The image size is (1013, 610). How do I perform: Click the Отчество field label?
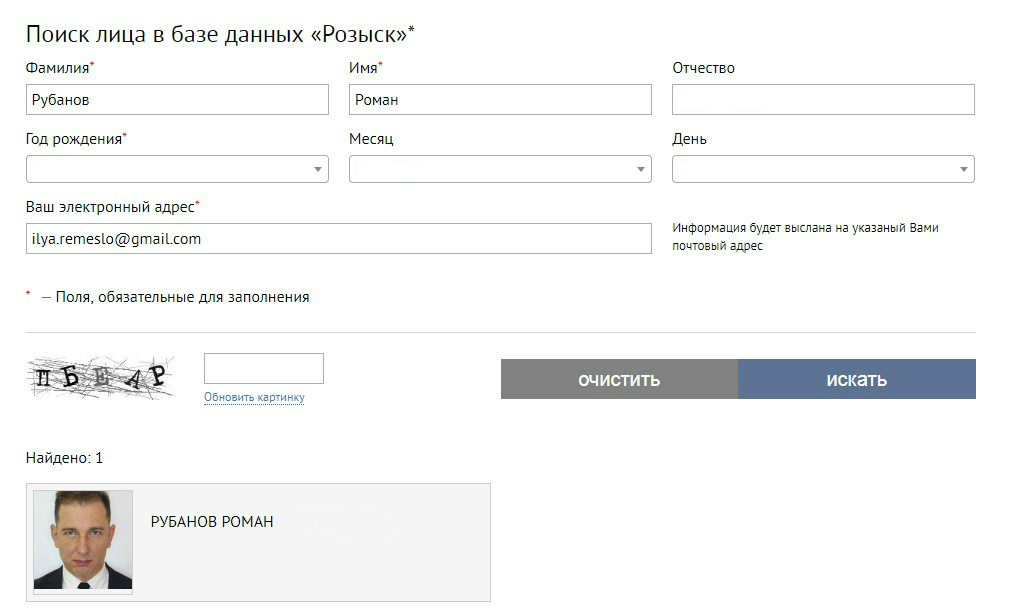(x=703, y=68)
